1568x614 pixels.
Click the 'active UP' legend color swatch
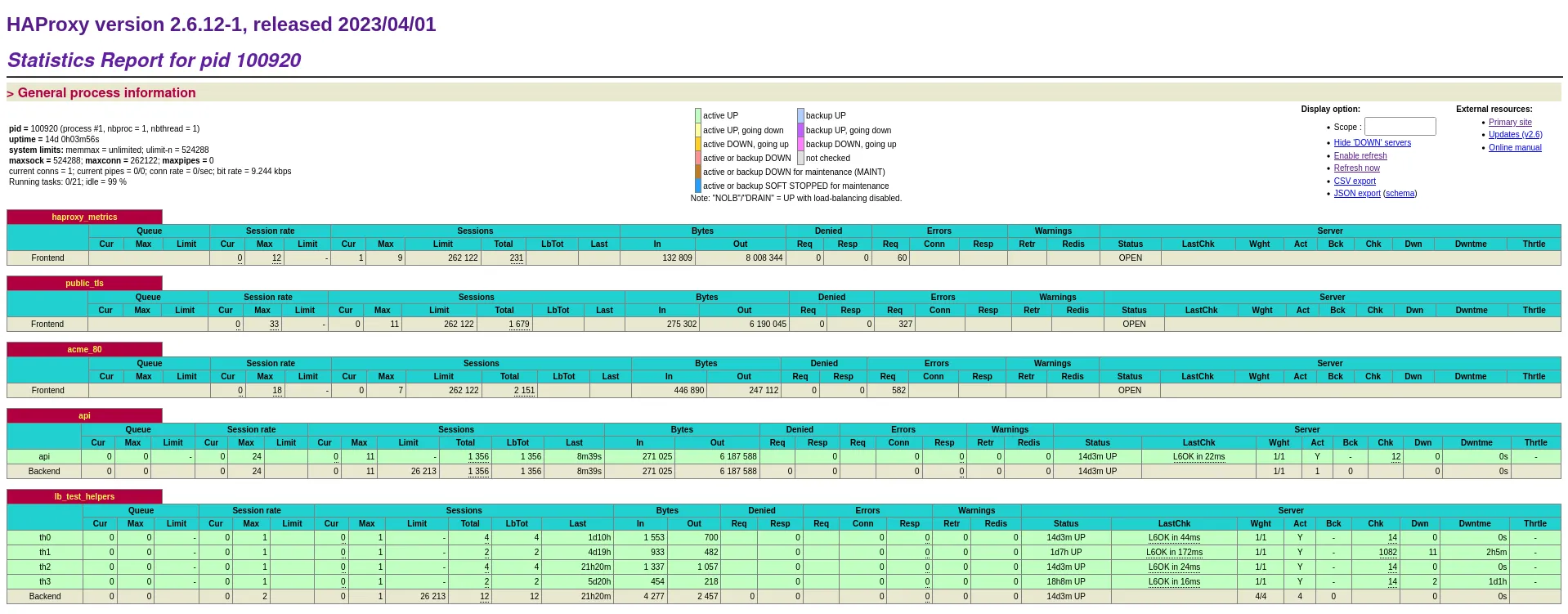pos(698,116)
